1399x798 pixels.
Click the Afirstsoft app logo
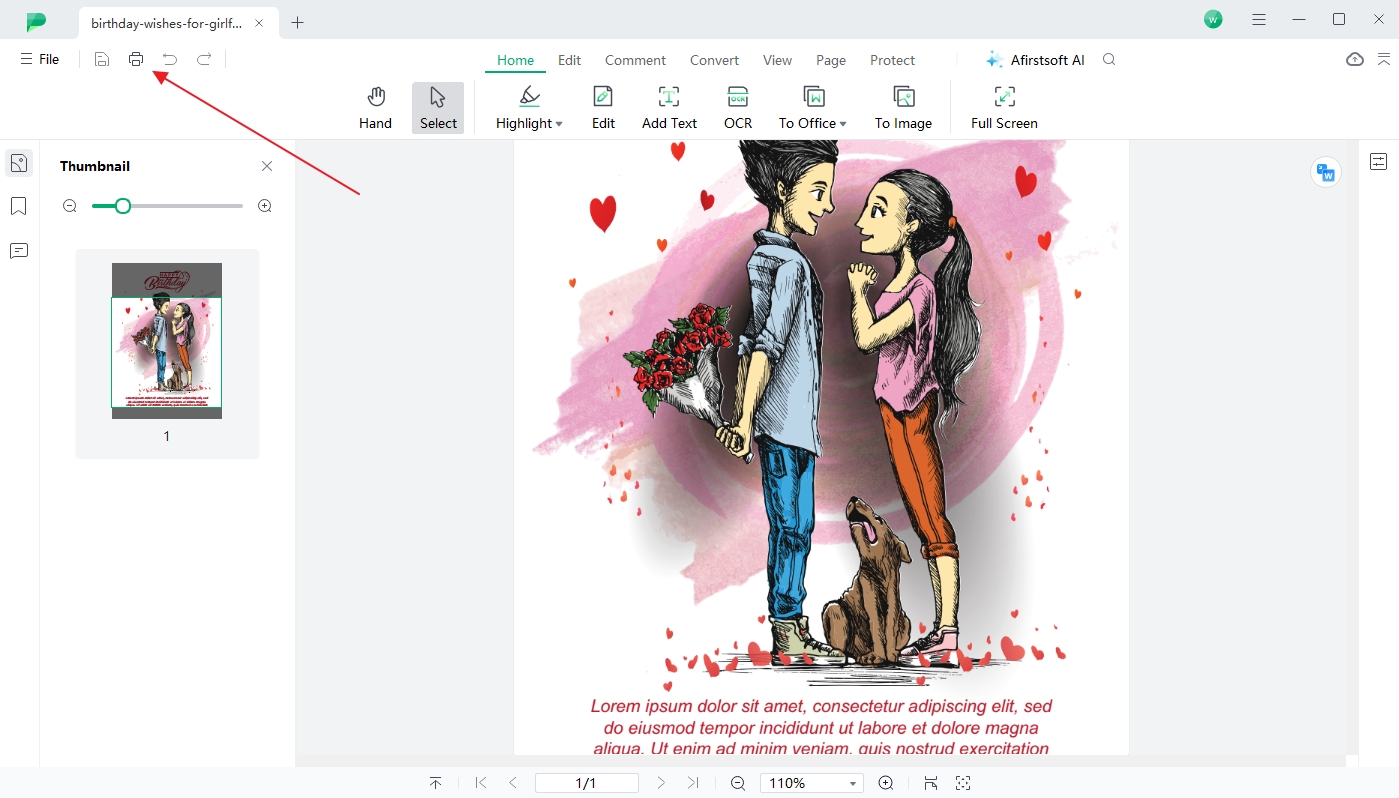(36, 21)
